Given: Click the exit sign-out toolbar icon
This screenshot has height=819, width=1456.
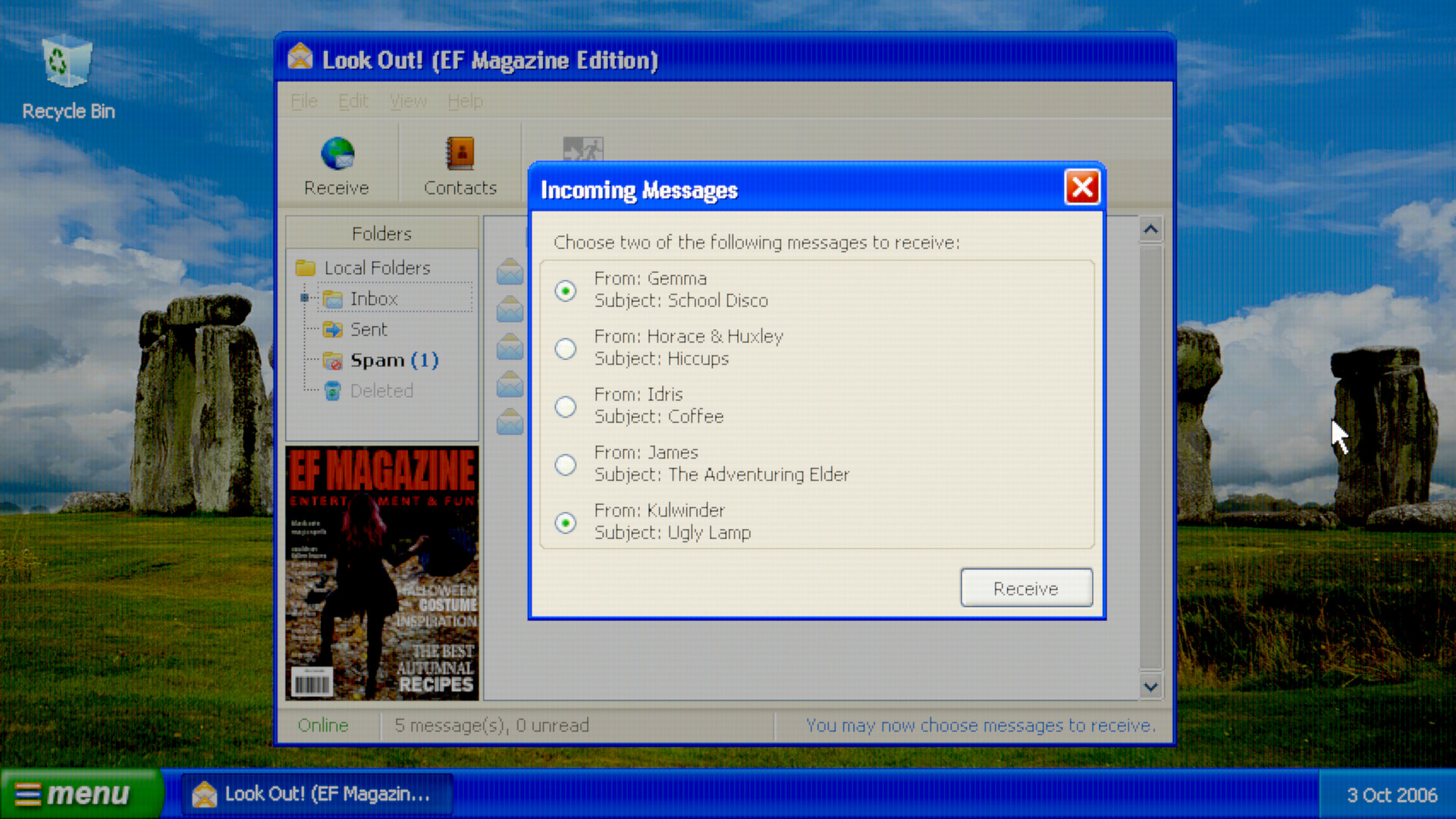Looking at the screenshot, I should point(582,149).
